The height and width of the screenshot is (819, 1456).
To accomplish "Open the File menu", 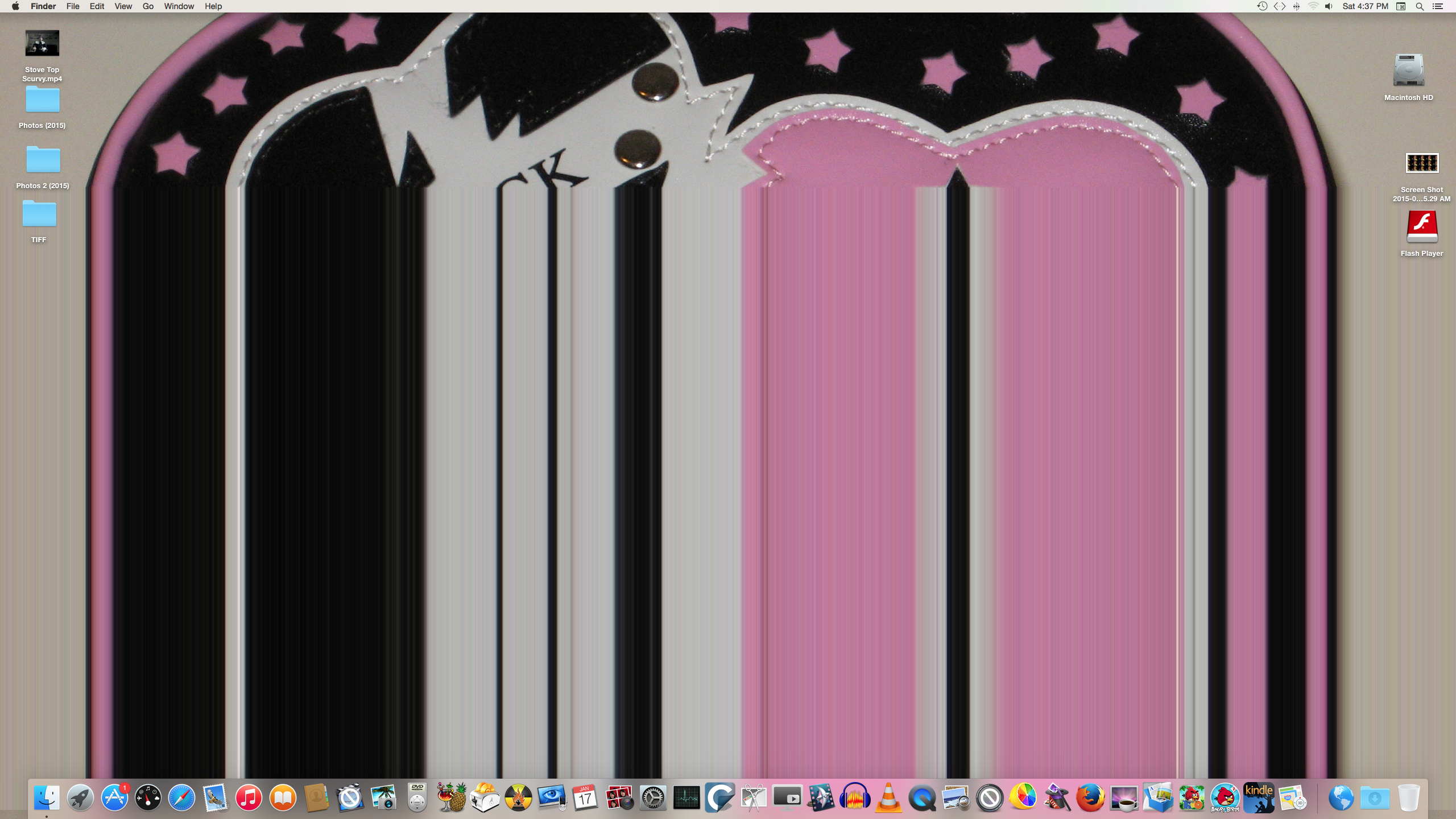I will [73, 6].
